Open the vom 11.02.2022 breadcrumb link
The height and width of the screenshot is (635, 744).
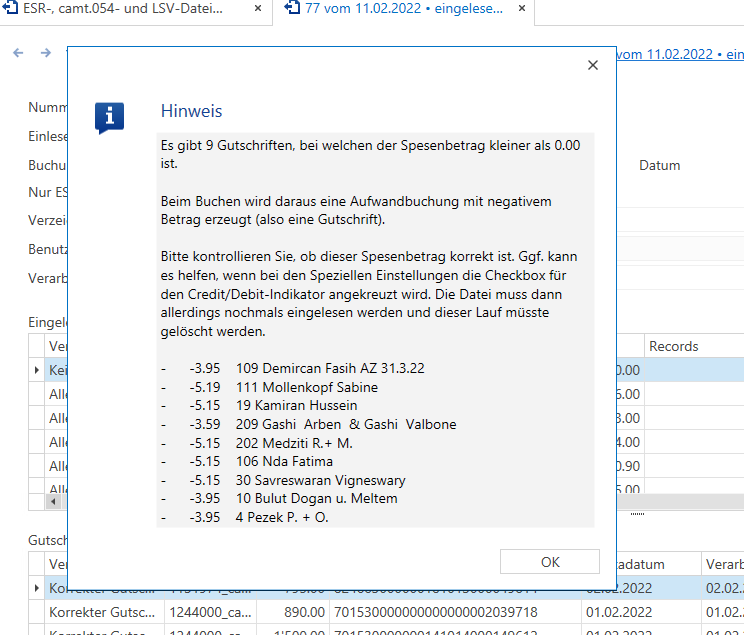coord(680,54)
